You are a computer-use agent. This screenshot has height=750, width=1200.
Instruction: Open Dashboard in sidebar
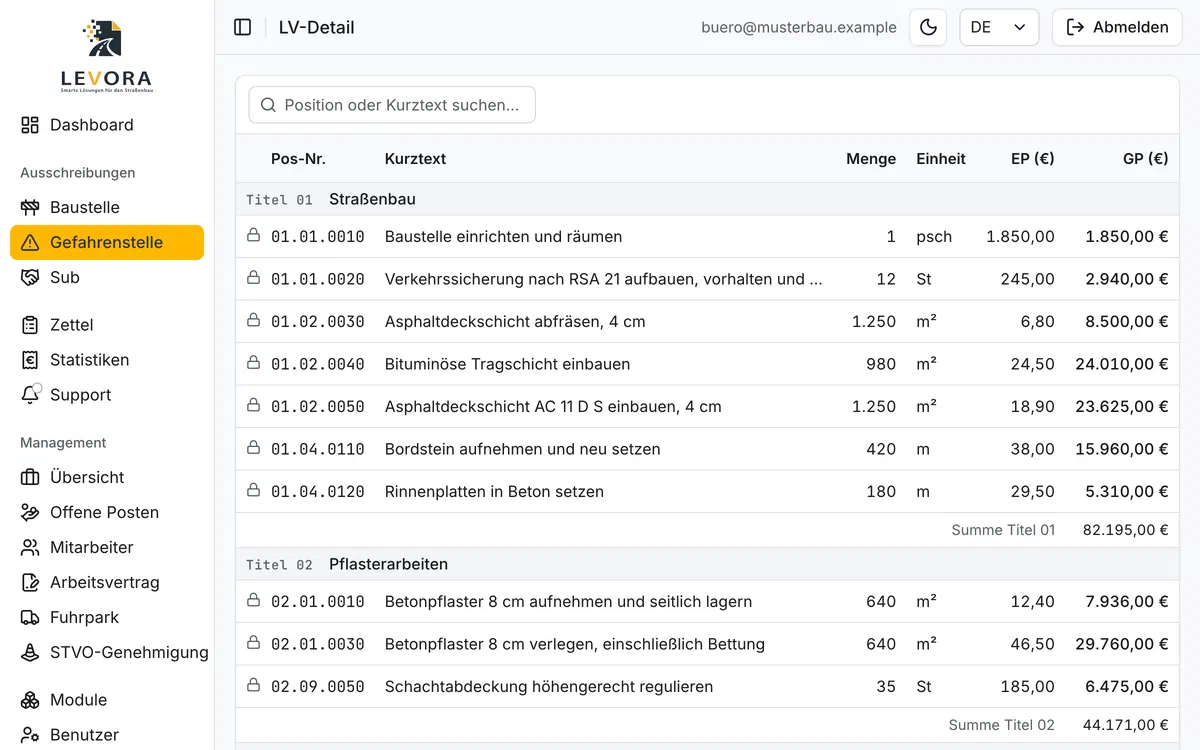(107, 125)
